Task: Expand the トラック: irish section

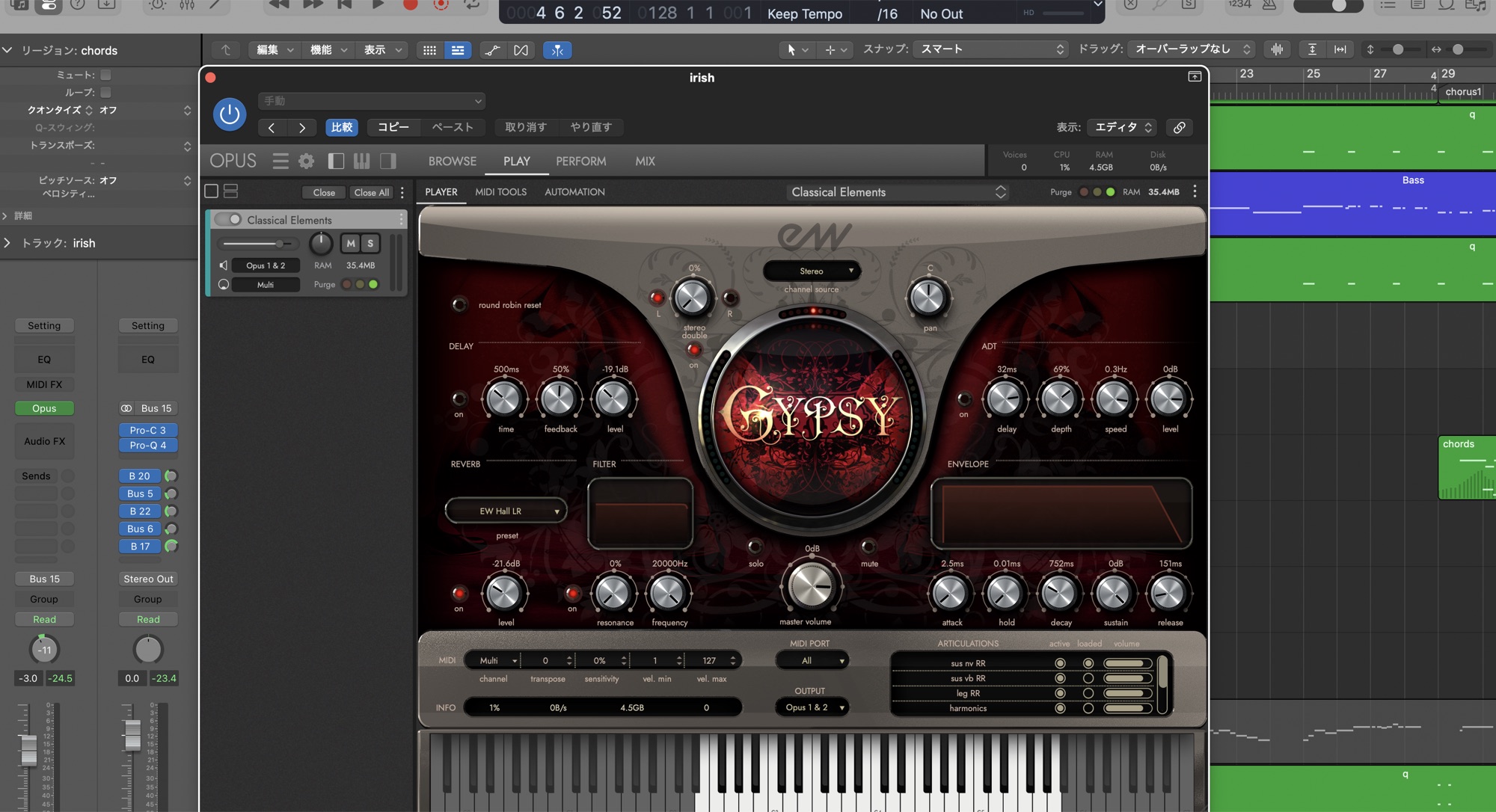Action: [7, 243]
